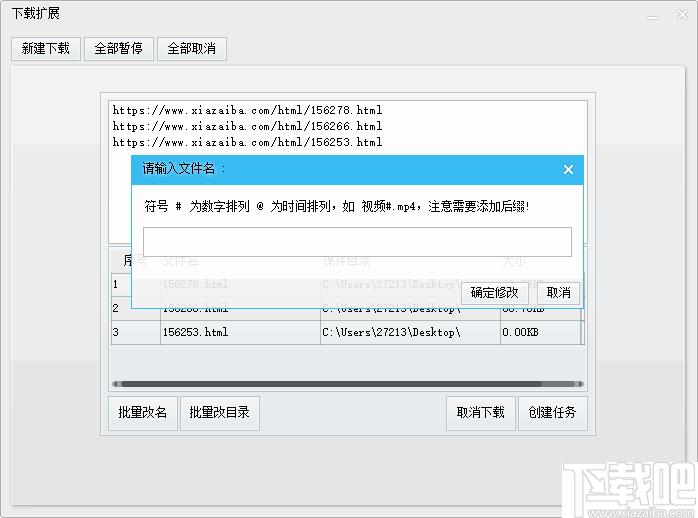Create the task with 创建任务

pyautogui.click(x=552, y=412)
